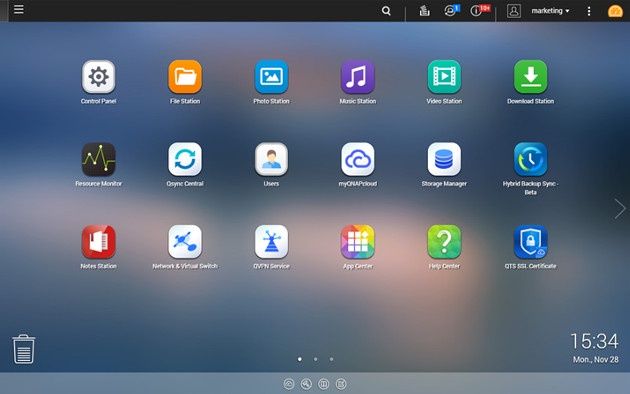
Task: Launch File Station
Action: coord(185,77)
